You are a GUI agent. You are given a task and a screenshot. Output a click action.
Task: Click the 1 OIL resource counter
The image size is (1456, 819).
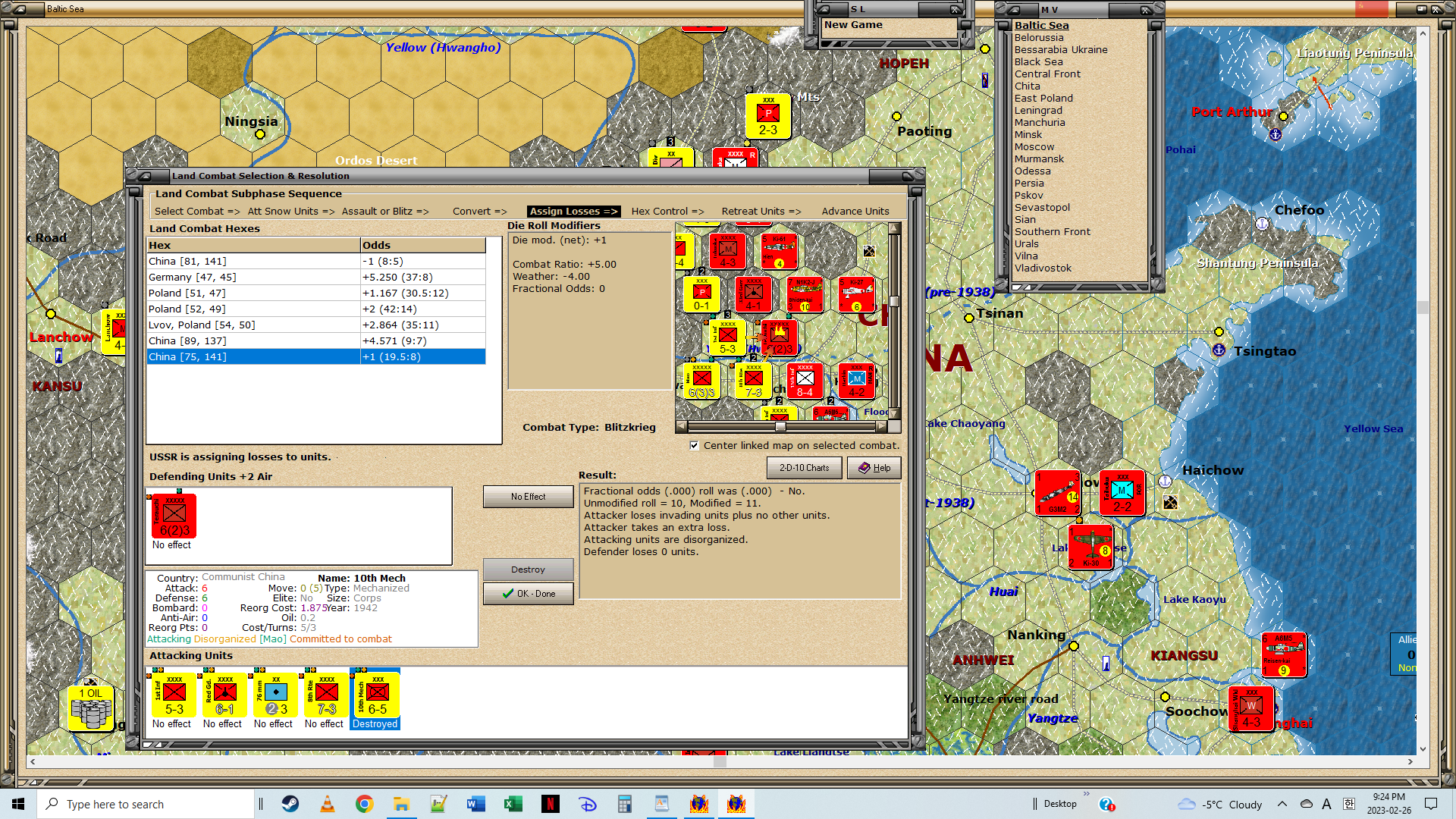(x=91, y=708)
